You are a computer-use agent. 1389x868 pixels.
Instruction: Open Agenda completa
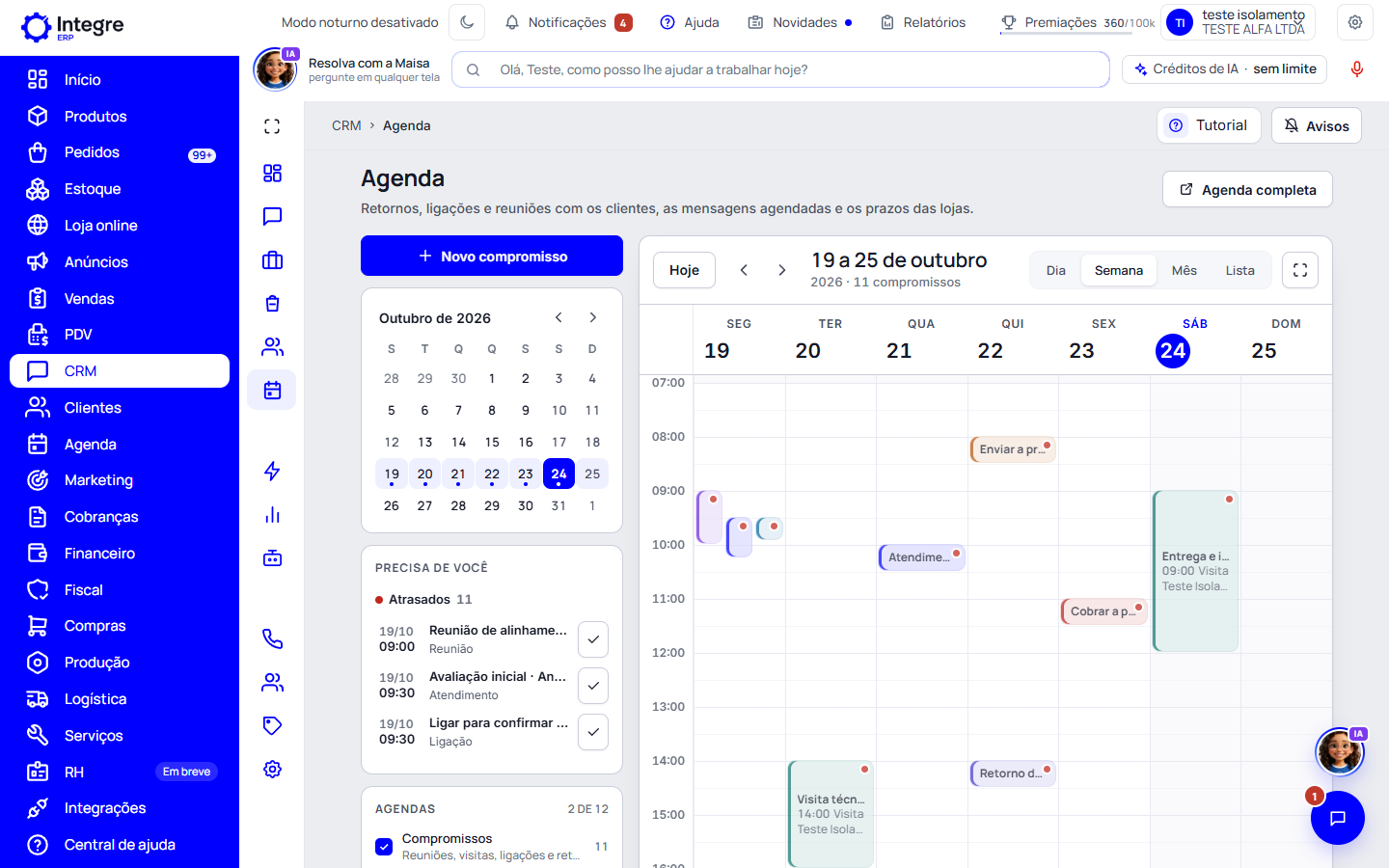(1248, 189)
